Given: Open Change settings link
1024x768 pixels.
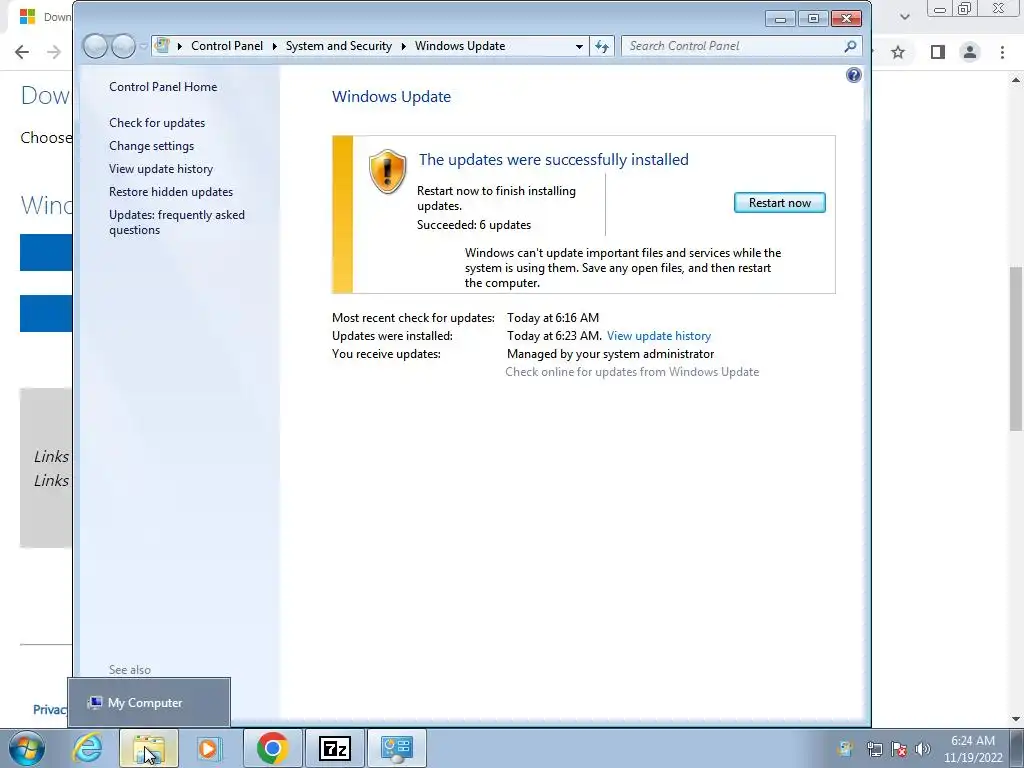Looking at the screenshot, I should [x=152, y=146].
